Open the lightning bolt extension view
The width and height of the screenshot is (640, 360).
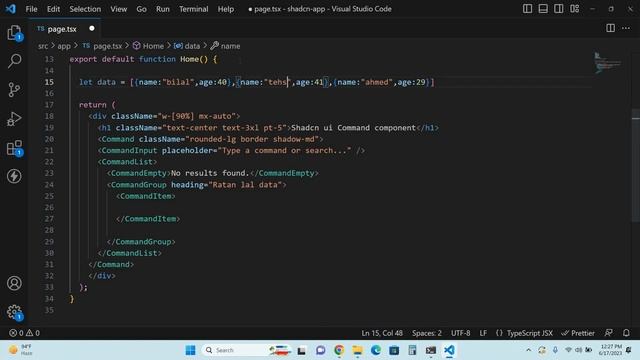tap(14, 176)
